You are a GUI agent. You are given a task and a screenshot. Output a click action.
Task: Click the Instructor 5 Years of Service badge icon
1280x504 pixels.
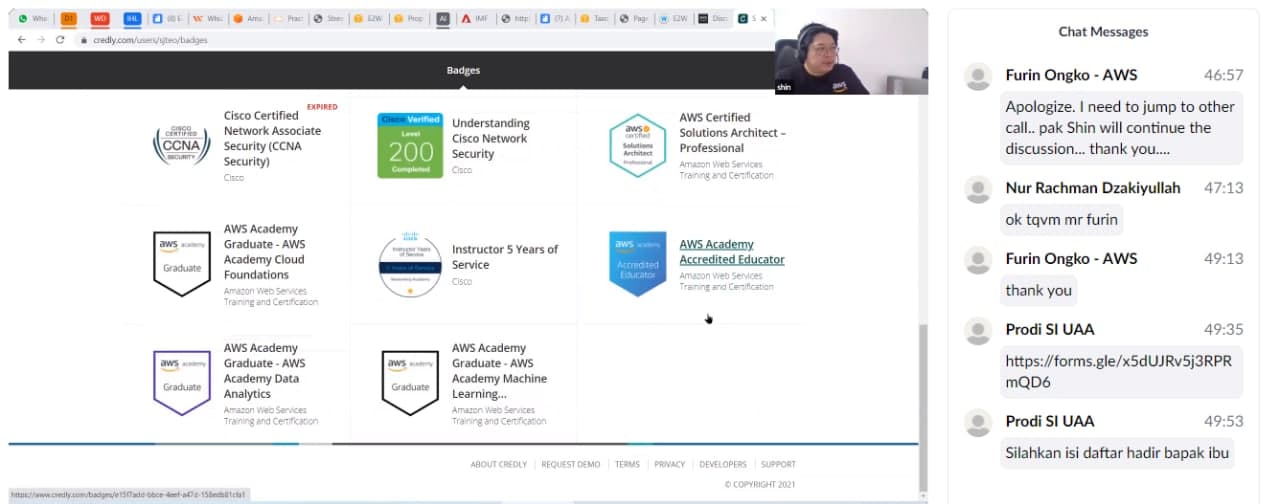click(x=410, y=266)
